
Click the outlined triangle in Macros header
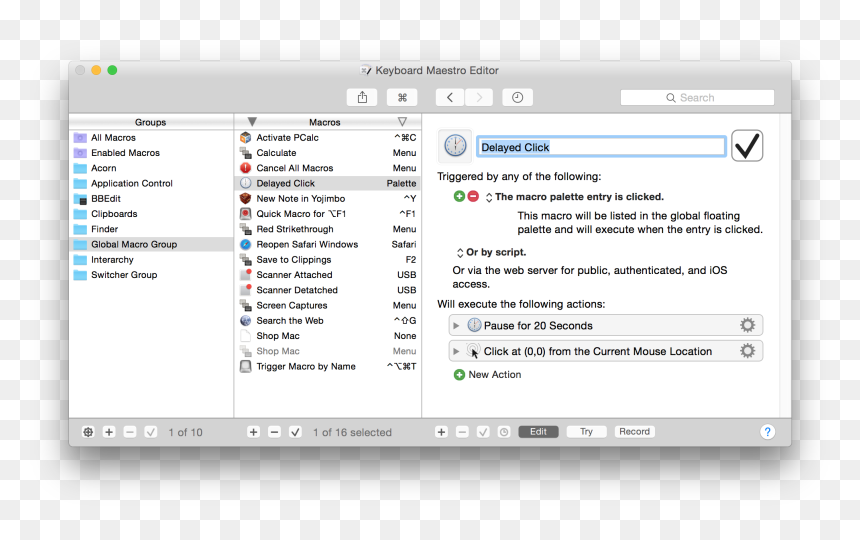click(402, 122)
